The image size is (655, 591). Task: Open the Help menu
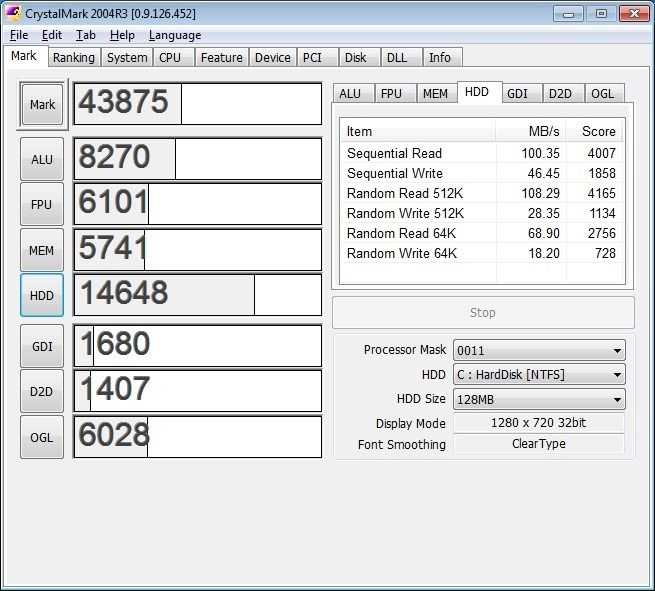122,35
